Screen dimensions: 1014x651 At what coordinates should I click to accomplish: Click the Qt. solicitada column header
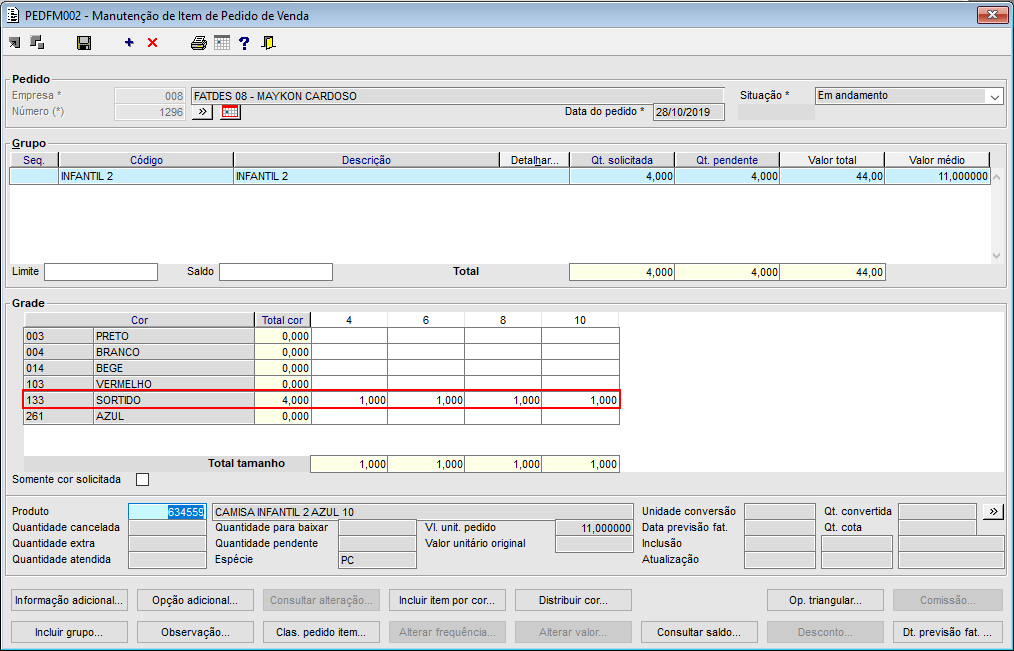[621, 160]
